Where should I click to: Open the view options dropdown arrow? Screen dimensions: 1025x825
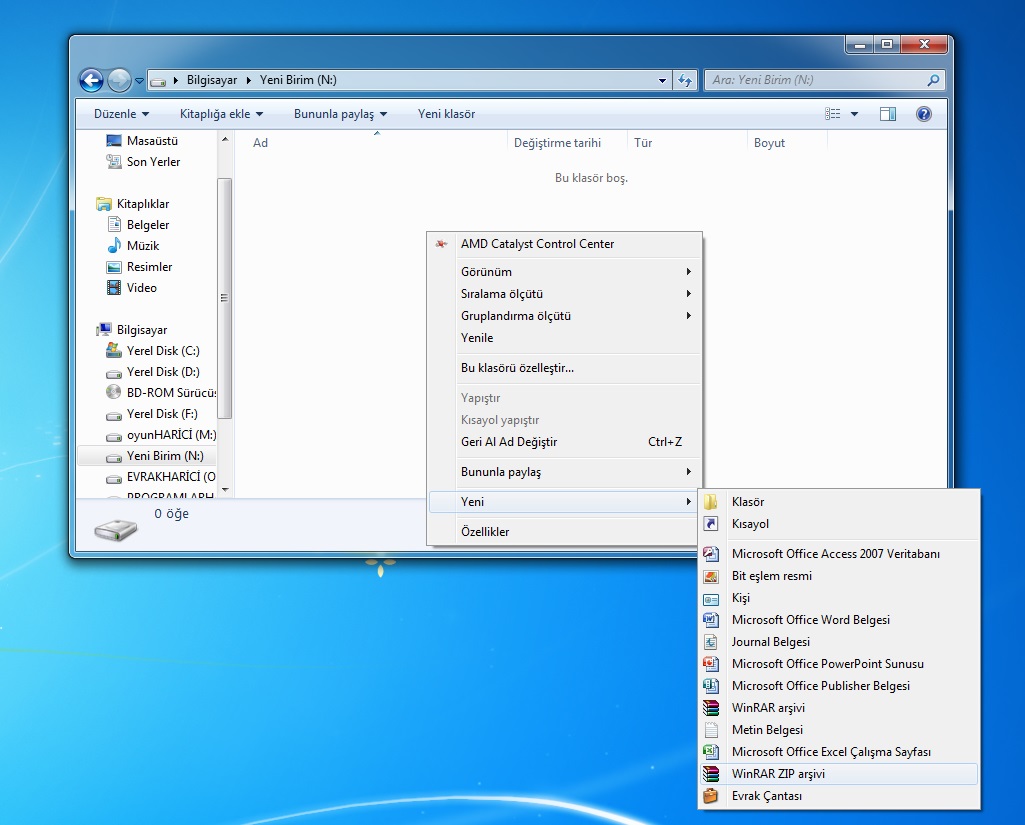854,114
